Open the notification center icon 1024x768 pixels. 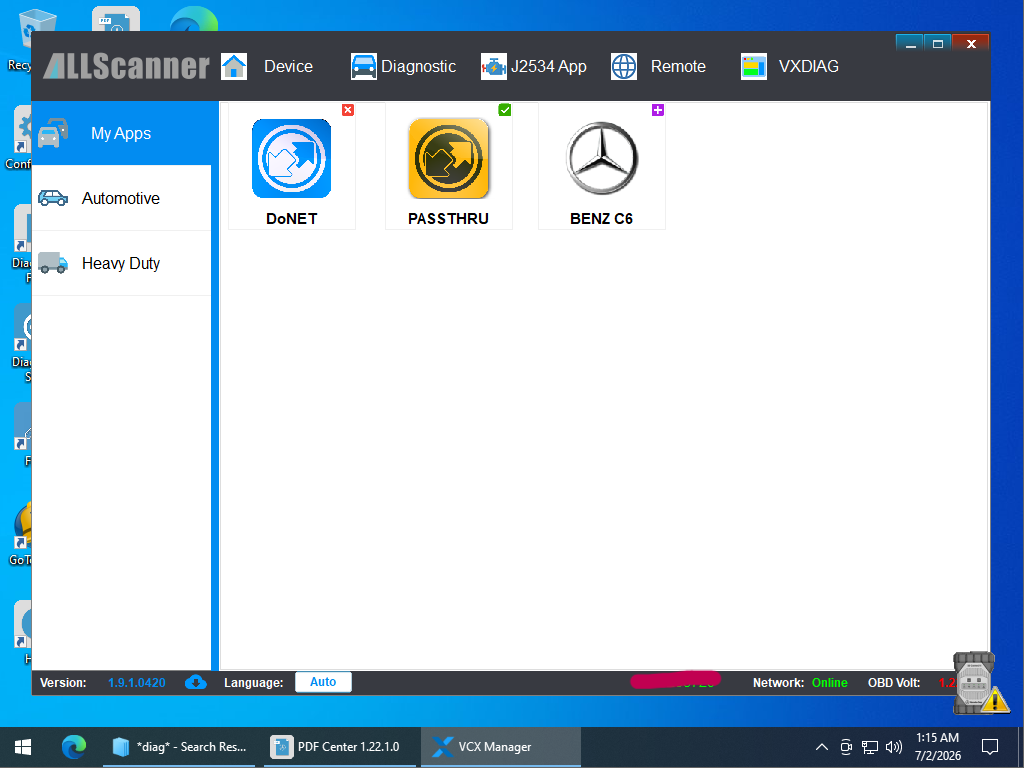tap(990, 746)
